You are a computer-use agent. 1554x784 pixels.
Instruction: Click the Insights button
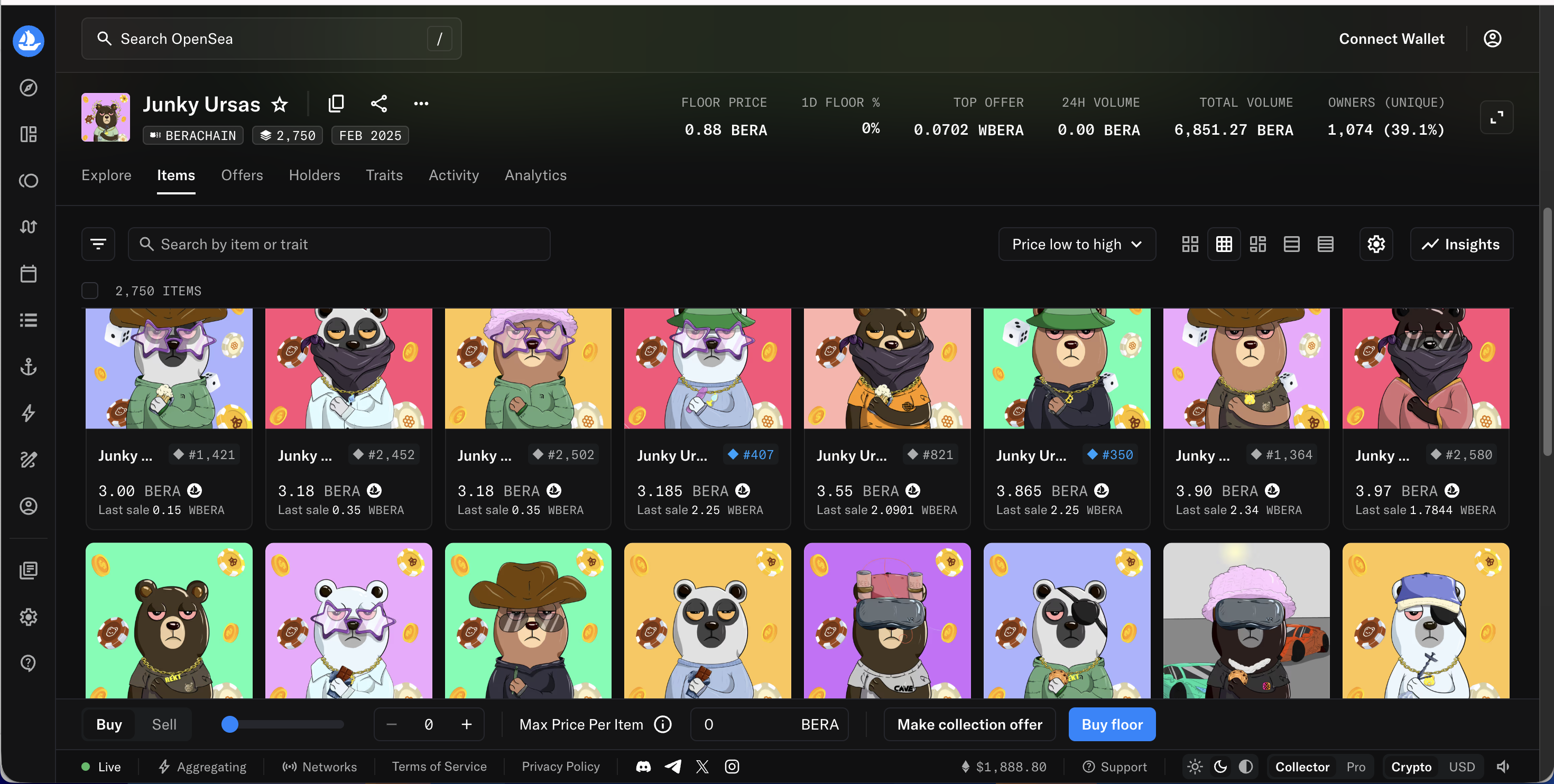1461,244
